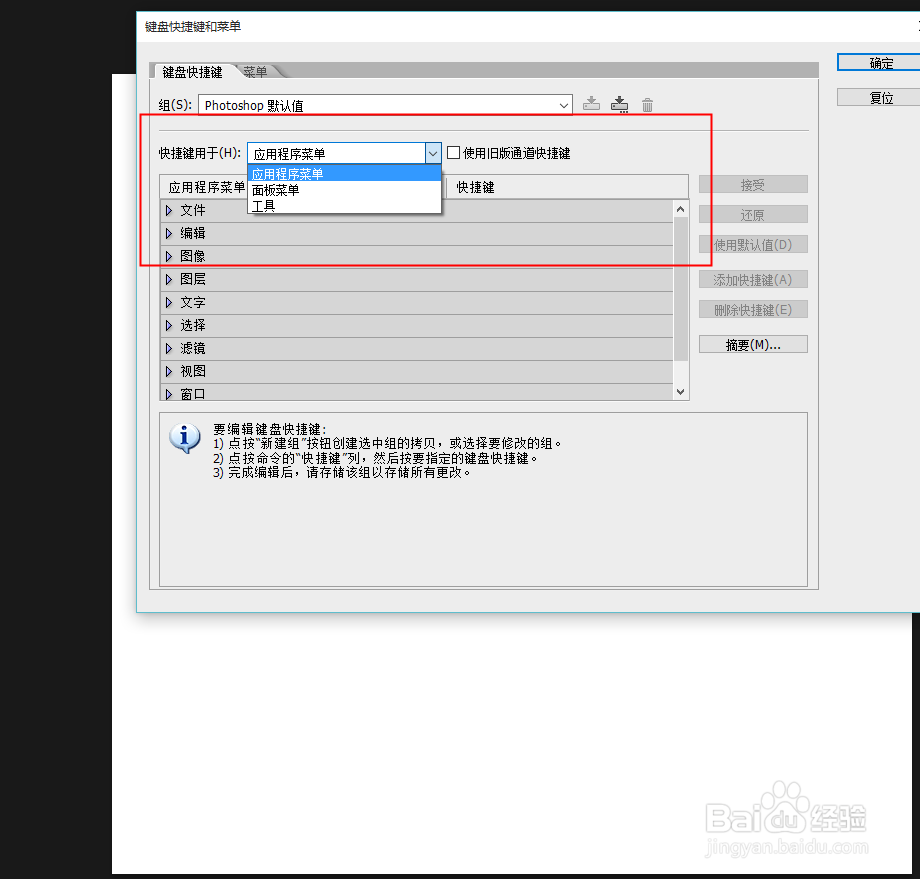Screen dimensions: 920x879
Task: Click 删除快捷键(E) button
Action: pos(753,310)
